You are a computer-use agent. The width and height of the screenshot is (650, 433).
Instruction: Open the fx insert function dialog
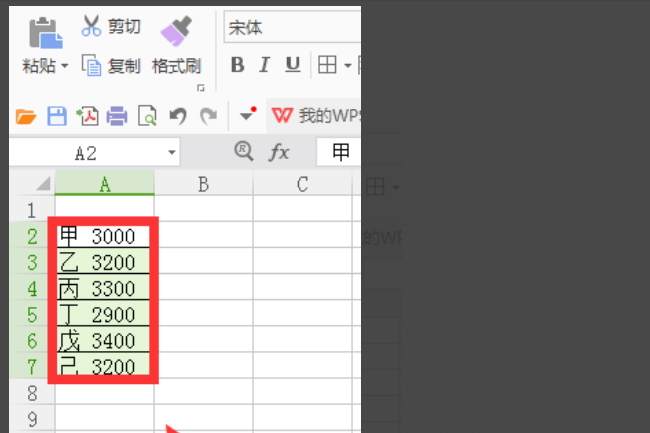coord(279,152)
